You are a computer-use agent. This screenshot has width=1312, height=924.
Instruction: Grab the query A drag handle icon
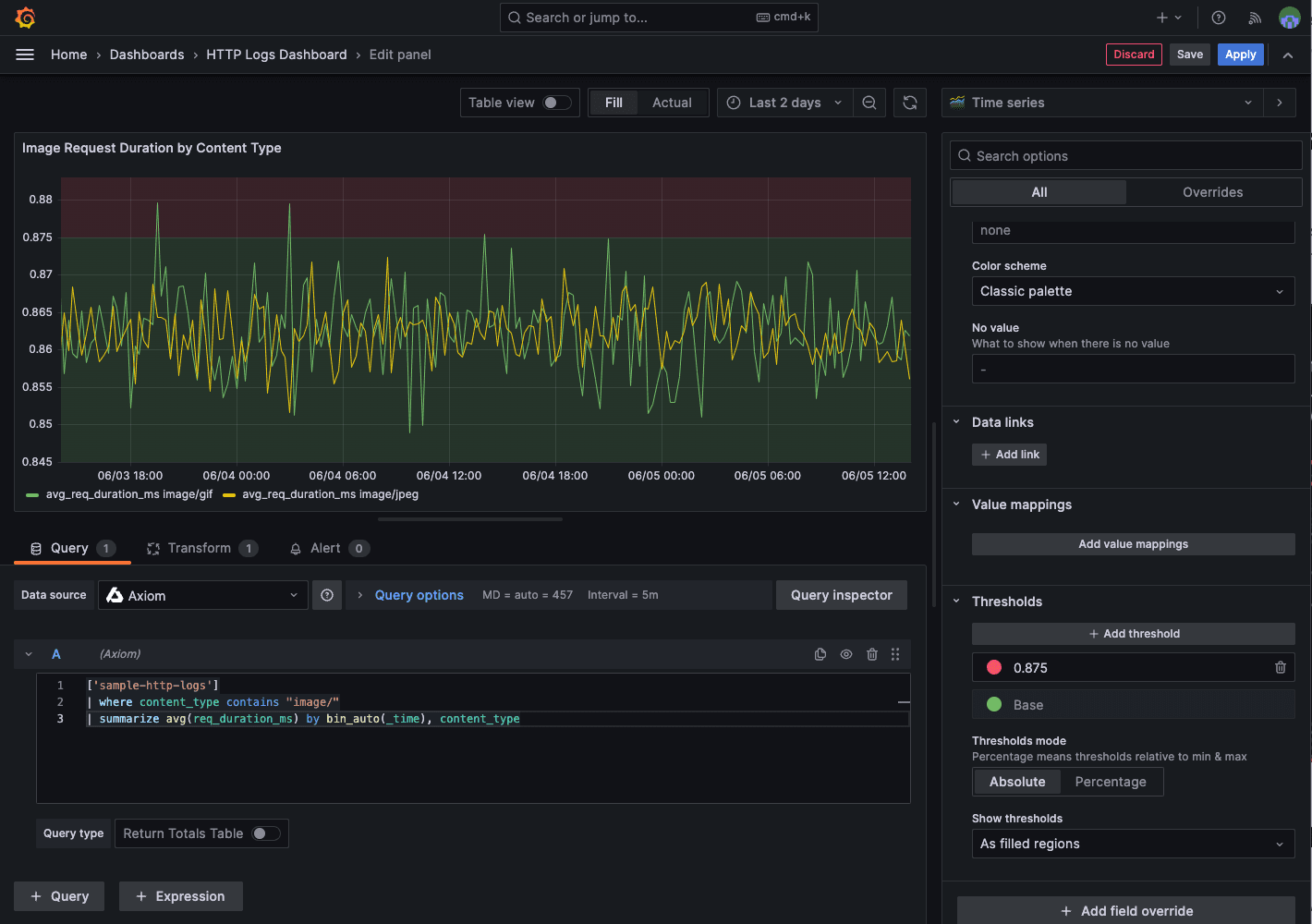coord(895,654)
